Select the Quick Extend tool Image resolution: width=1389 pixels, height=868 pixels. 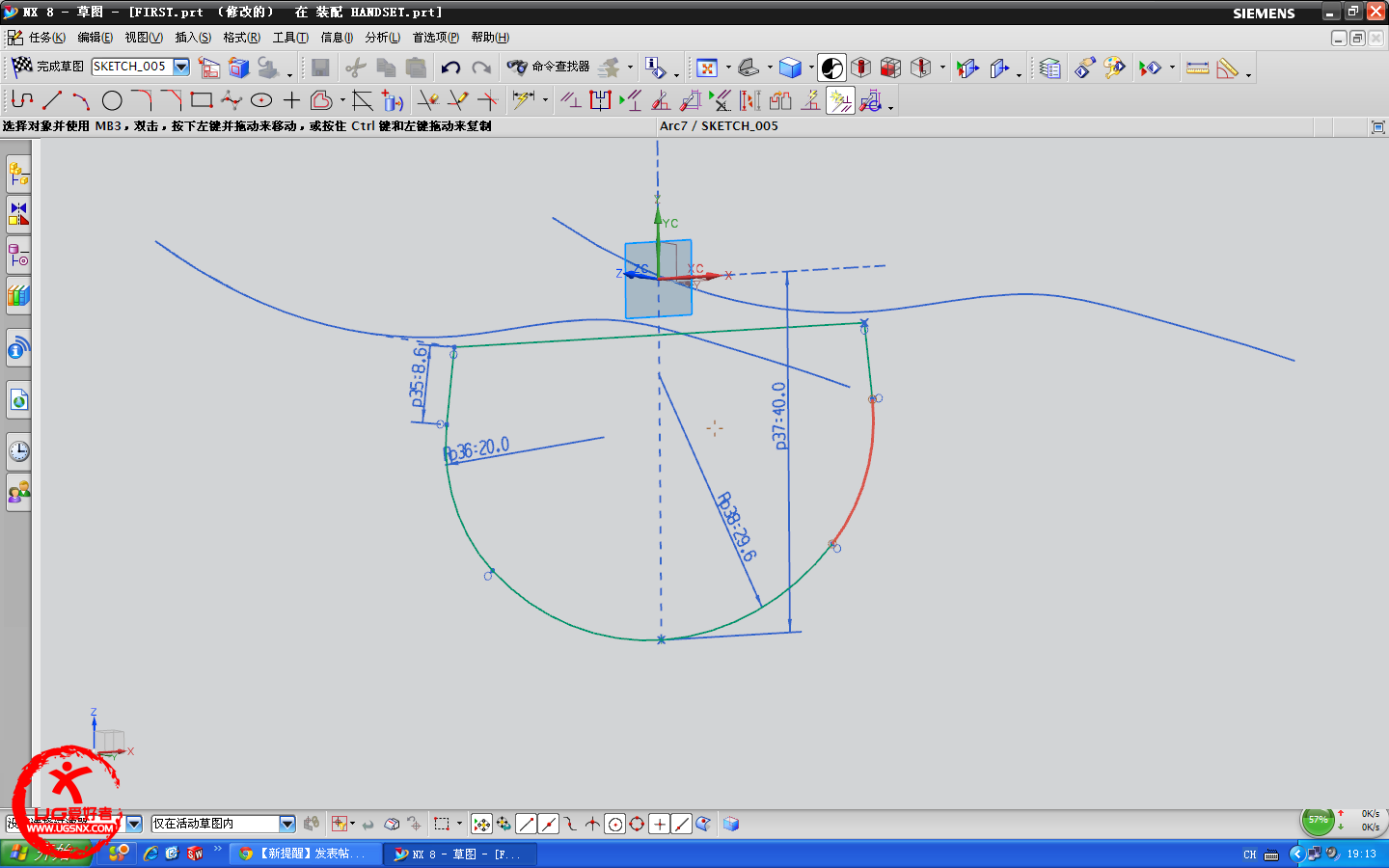[x=458, y=99]
